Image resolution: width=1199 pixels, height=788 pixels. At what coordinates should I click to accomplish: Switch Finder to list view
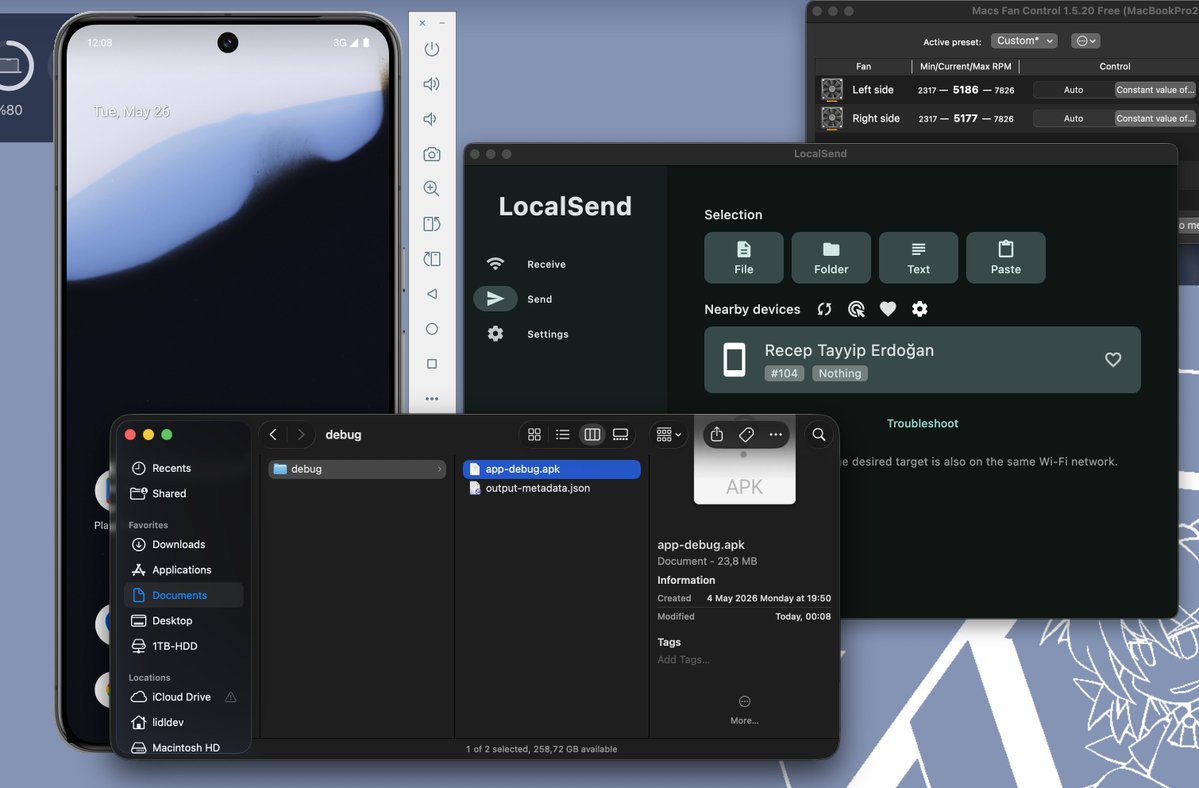tap(563, 434)
